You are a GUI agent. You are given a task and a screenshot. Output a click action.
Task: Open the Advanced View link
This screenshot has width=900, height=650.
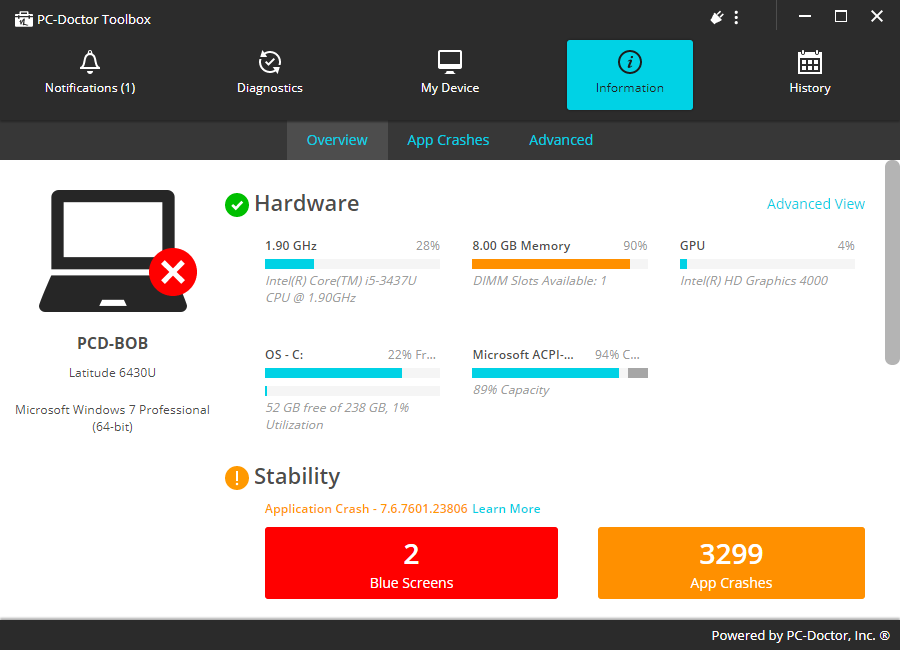pyautogui.click(x=815, y=204)
